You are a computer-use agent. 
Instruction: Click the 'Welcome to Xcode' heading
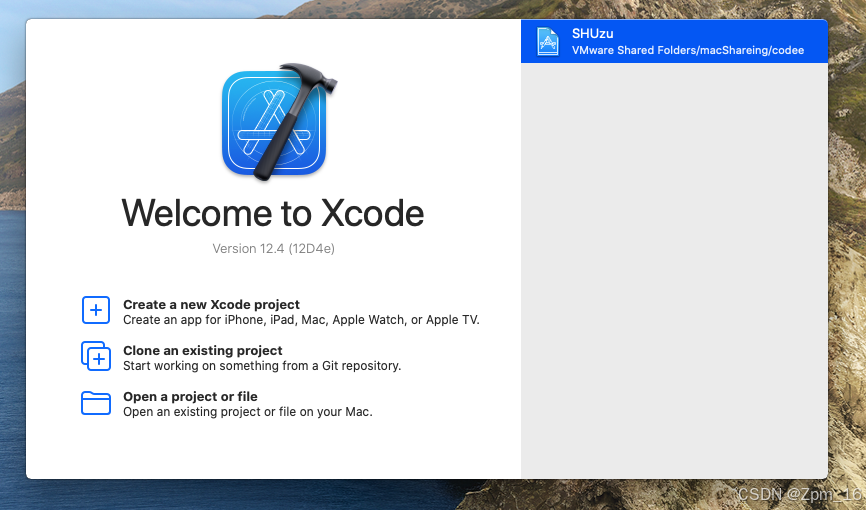pyautogui.click(x=273, y=213)
